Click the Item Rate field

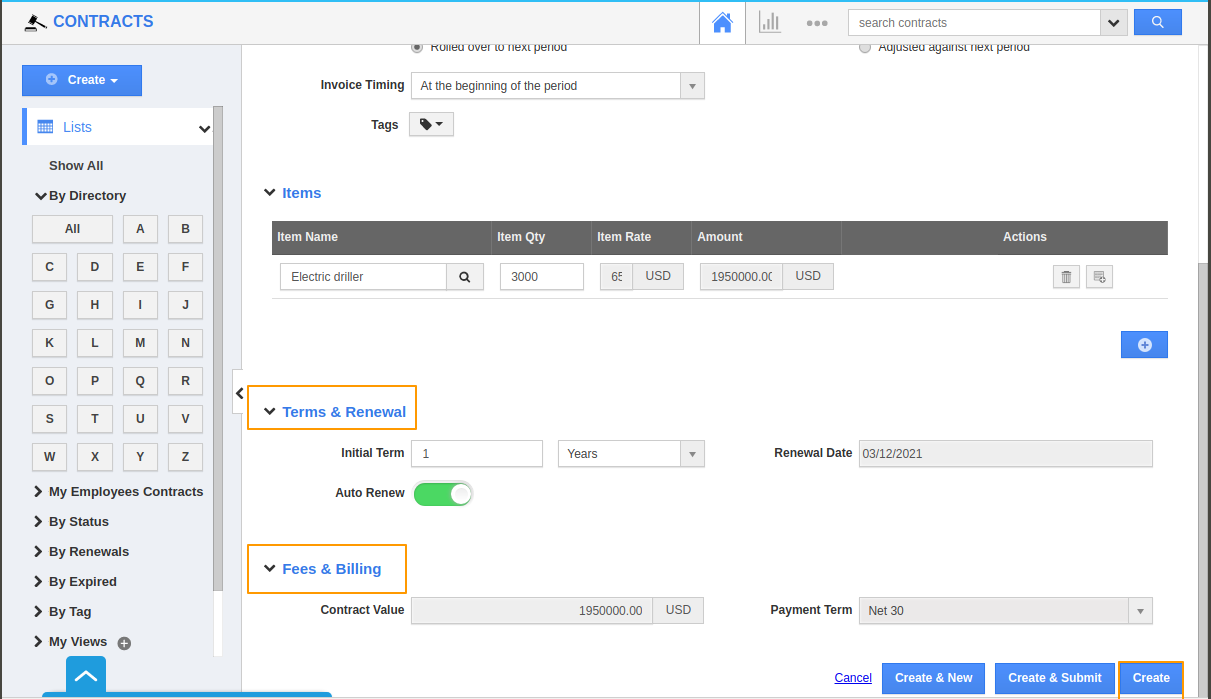click(x=617, y=277)
